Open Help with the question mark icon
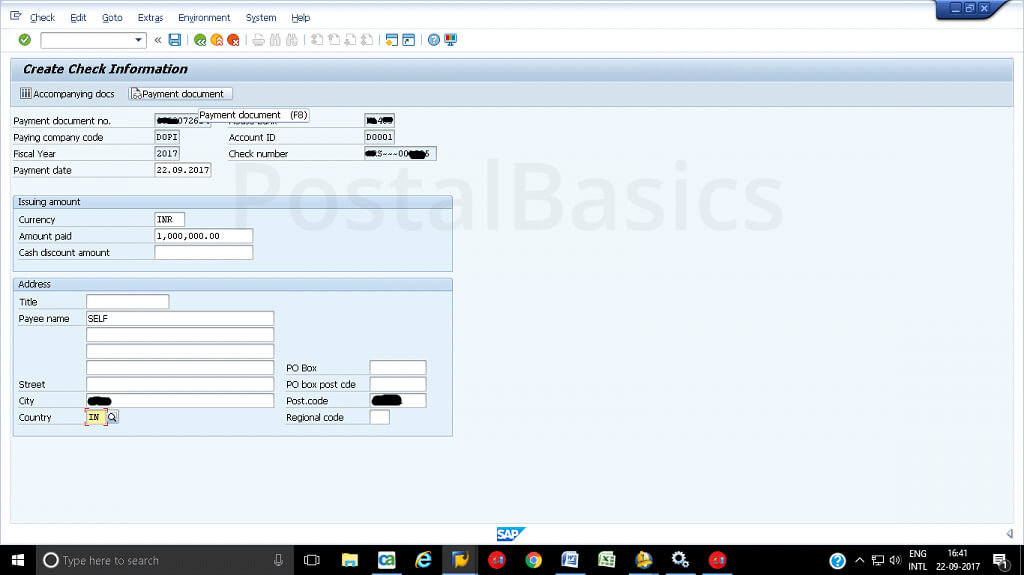Viewport: 1024px width, 575px height. 434,40
